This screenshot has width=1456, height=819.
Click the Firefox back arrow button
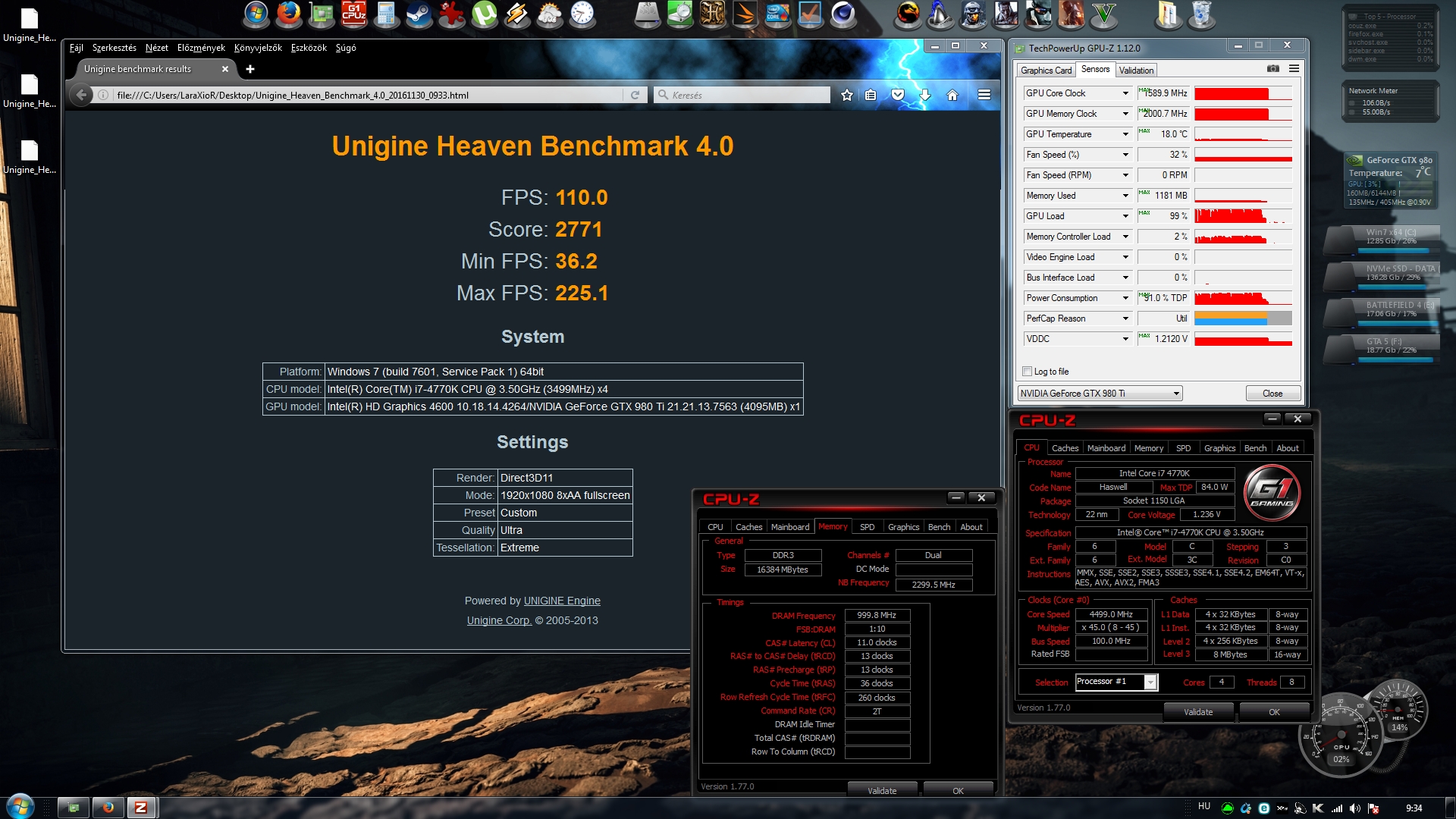81,95
